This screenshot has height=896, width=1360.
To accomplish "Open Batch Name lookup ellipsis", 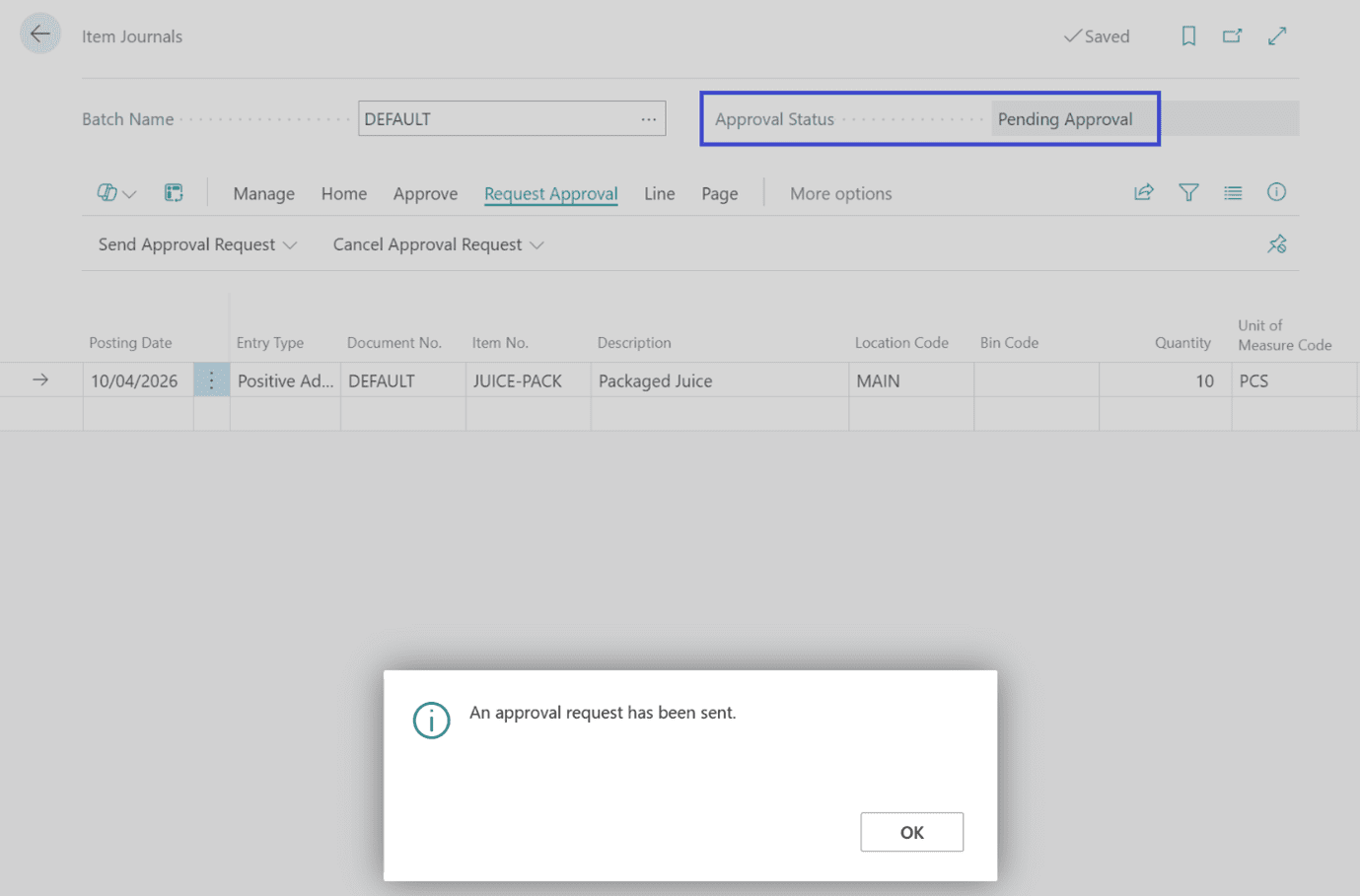I will [x=648, y=119].
